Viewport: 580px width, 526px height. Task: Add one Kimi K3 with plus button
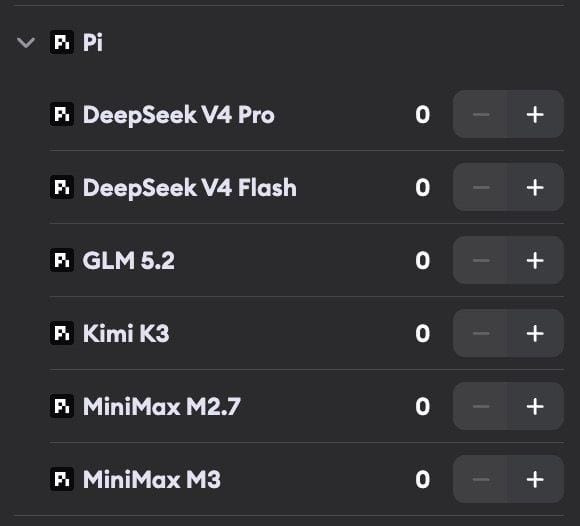535,333
